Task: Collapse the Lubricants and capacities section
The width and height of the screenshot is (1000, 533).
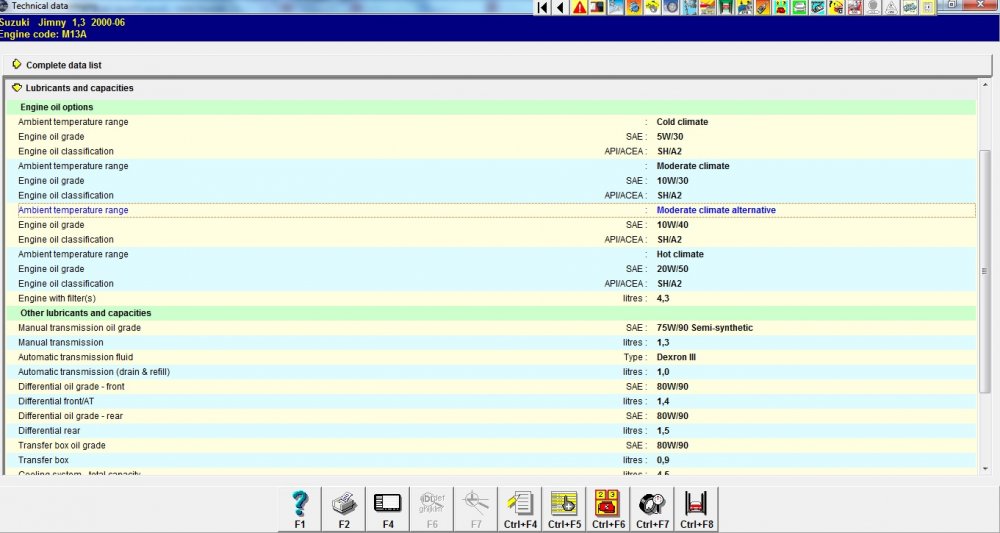Action: click(17, 88)
